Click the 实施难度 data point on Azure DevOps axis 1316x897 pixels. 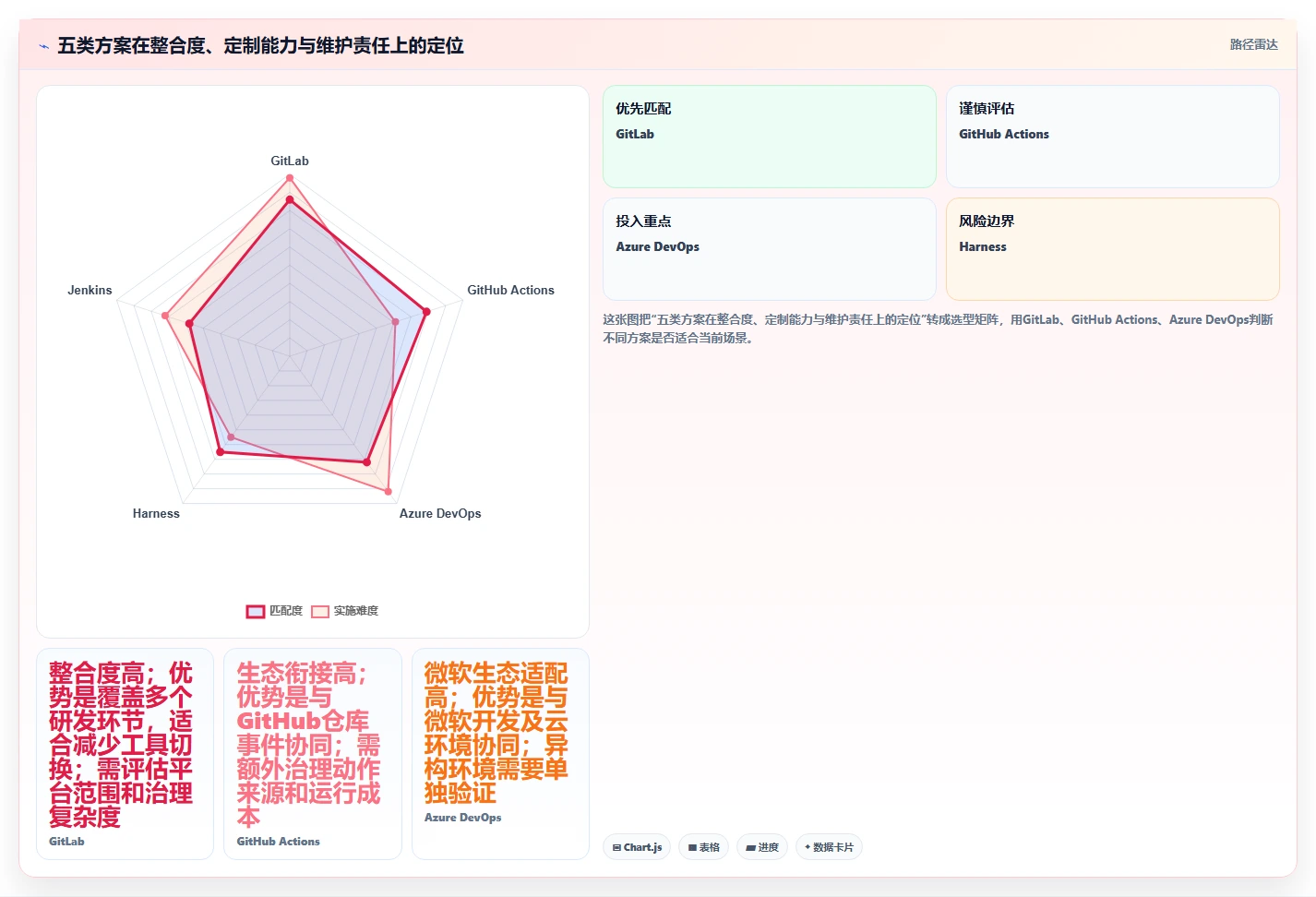[x=388, y=491]
